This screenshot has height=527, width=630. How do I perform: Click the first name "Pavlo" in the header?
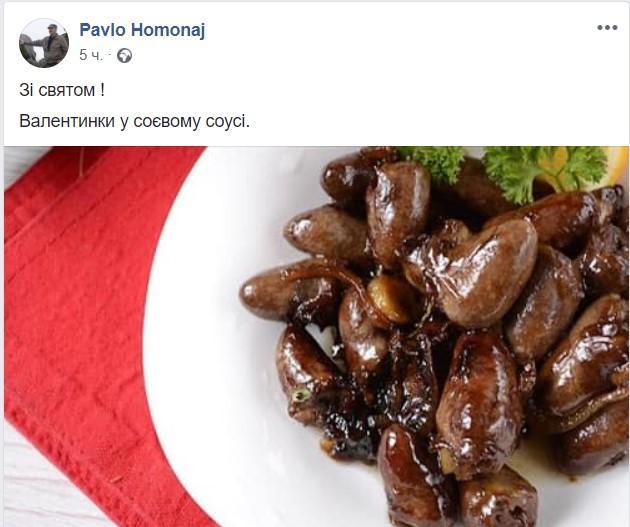tap(102, 30)
